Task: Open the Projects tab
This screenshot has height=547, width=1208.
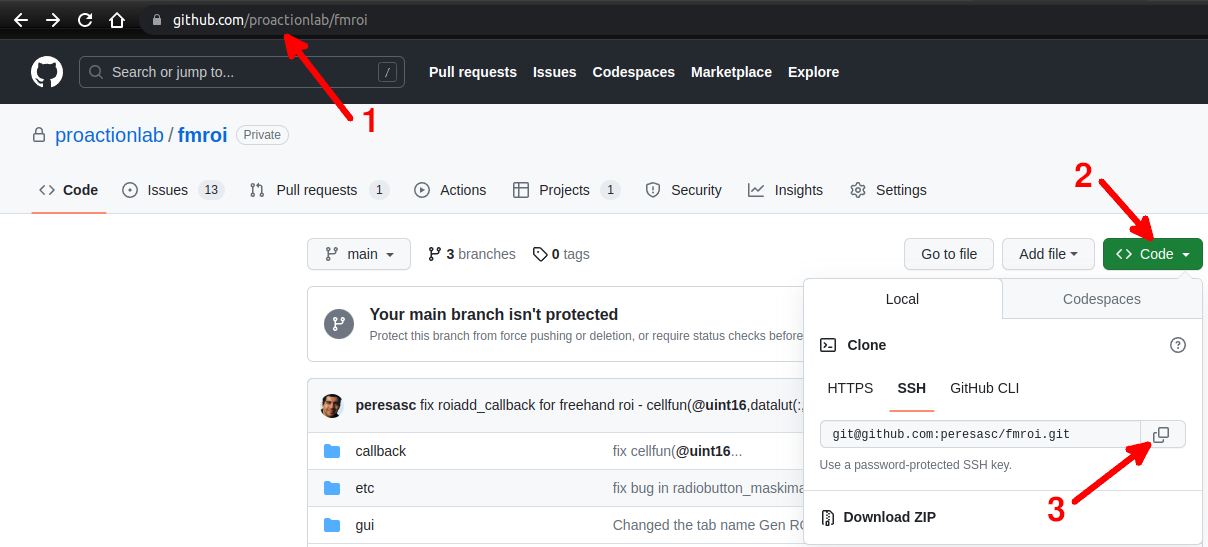Action: 566,190
